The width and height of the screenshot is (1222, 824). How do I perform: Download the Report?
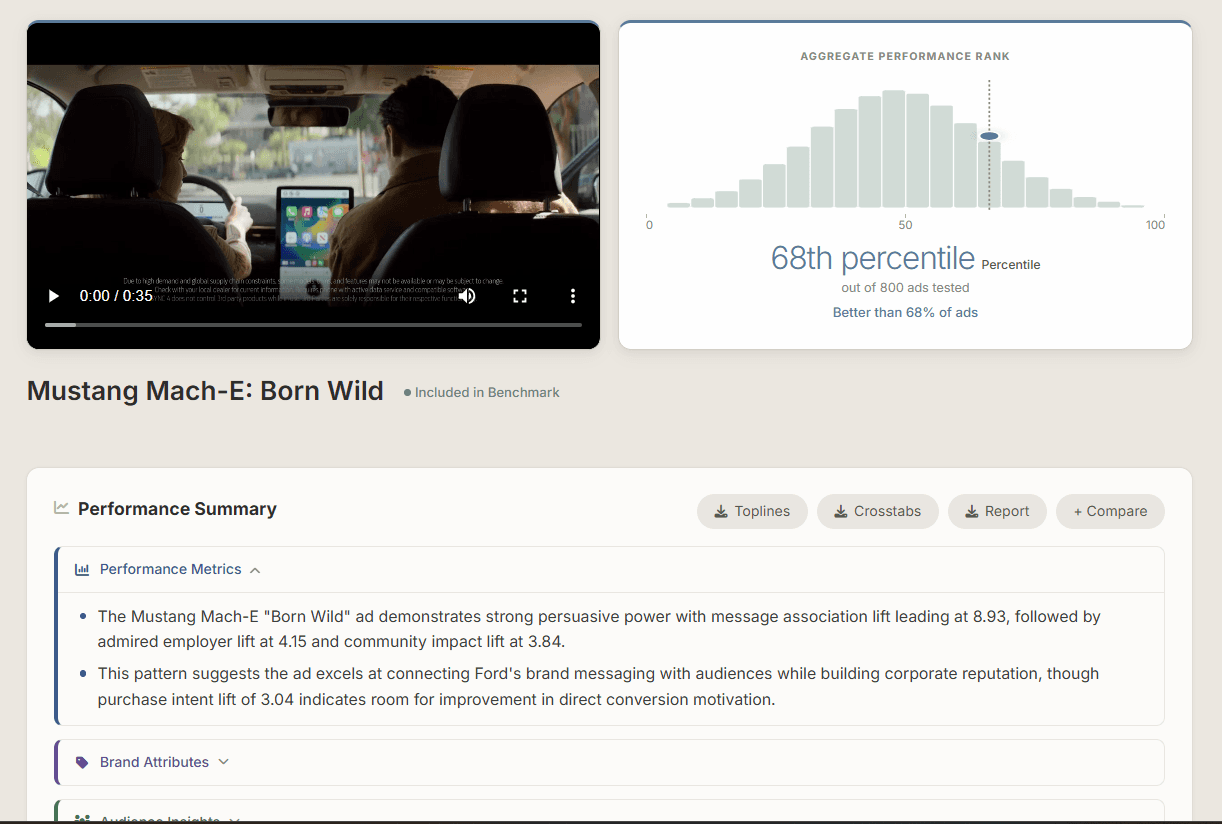click(x=997, y=511)
